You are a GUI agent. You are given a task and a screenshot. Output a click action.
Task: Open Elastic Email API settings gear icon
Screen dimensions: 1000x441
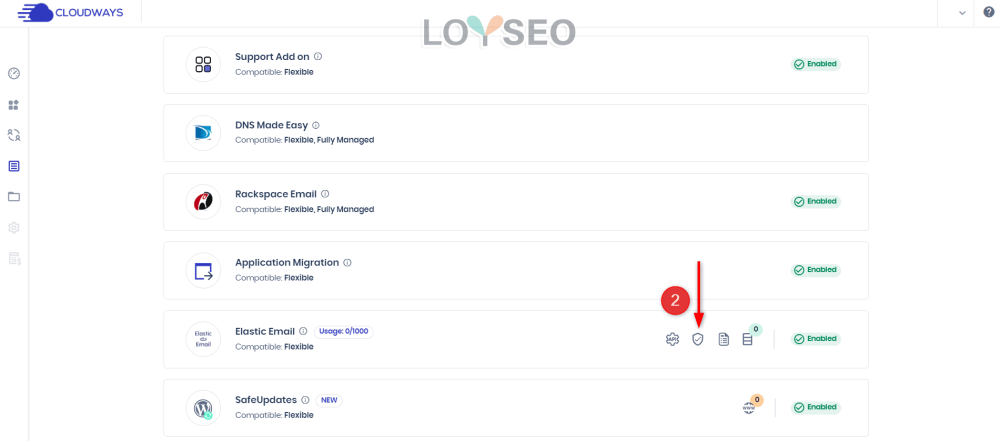(x=672, y=339)
